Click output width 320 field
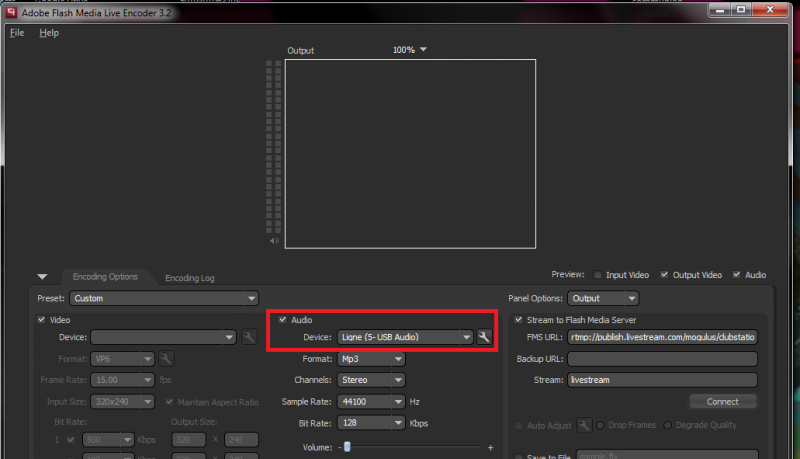This screenshot has height=459, width=800. click(189, 440)
